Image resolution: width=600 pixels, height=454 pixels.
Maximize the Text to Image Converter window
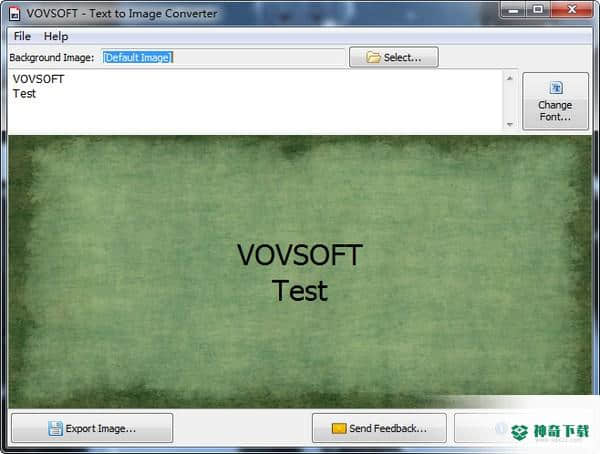pyautogui.click(x=538, y=10)
